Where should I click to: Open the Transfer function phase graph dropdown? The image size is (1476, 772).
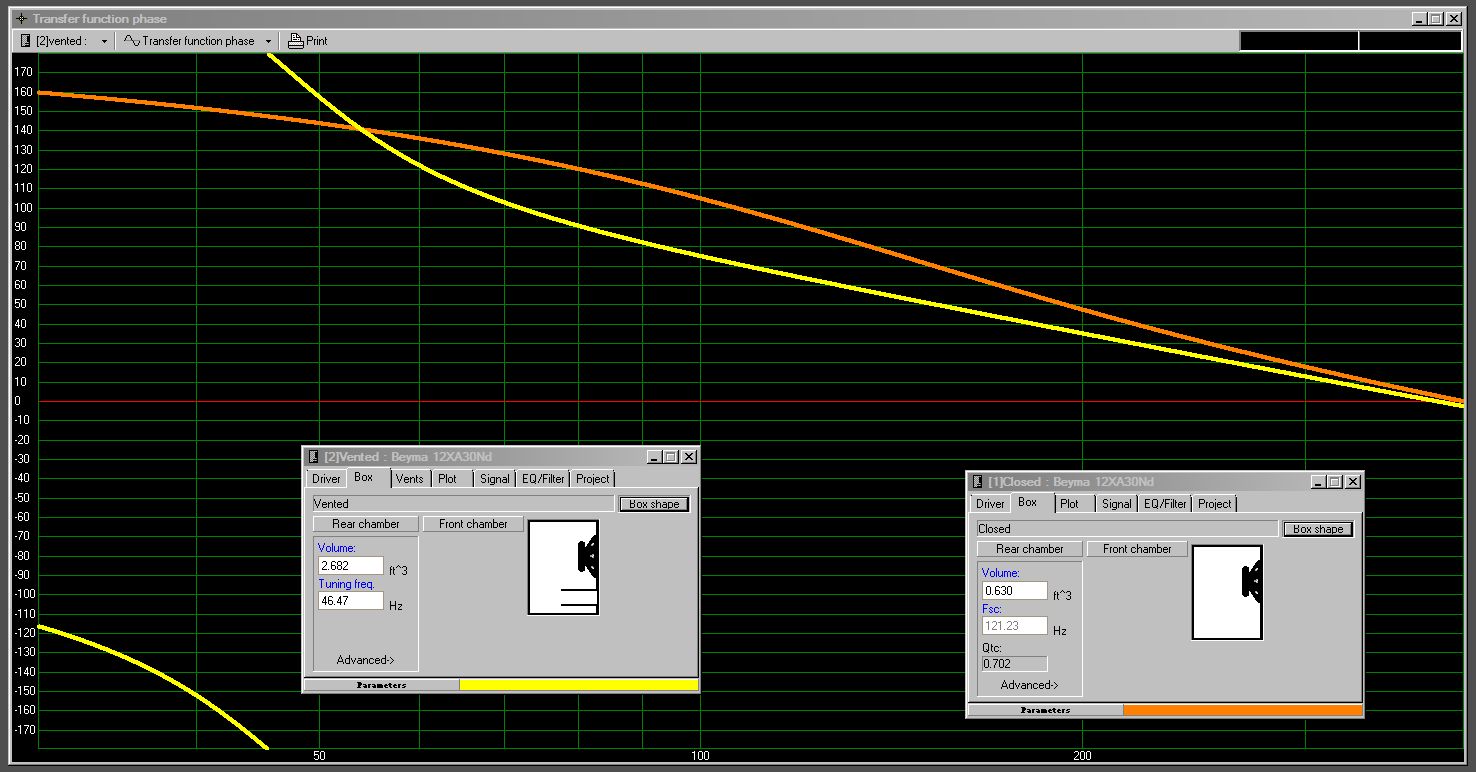coord(268,41)
